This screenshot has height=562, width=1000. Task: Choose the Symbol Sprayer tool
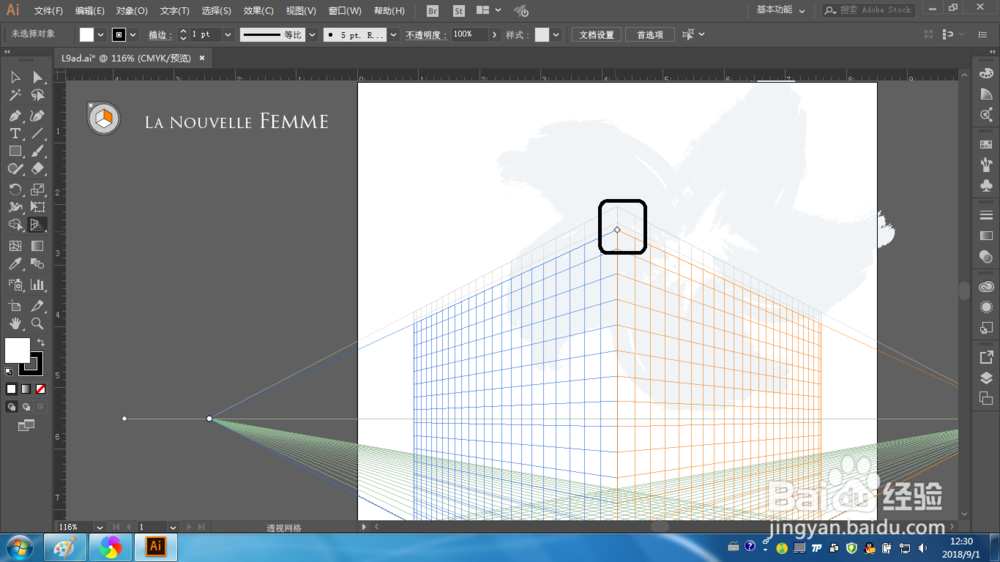click(15, 285)
